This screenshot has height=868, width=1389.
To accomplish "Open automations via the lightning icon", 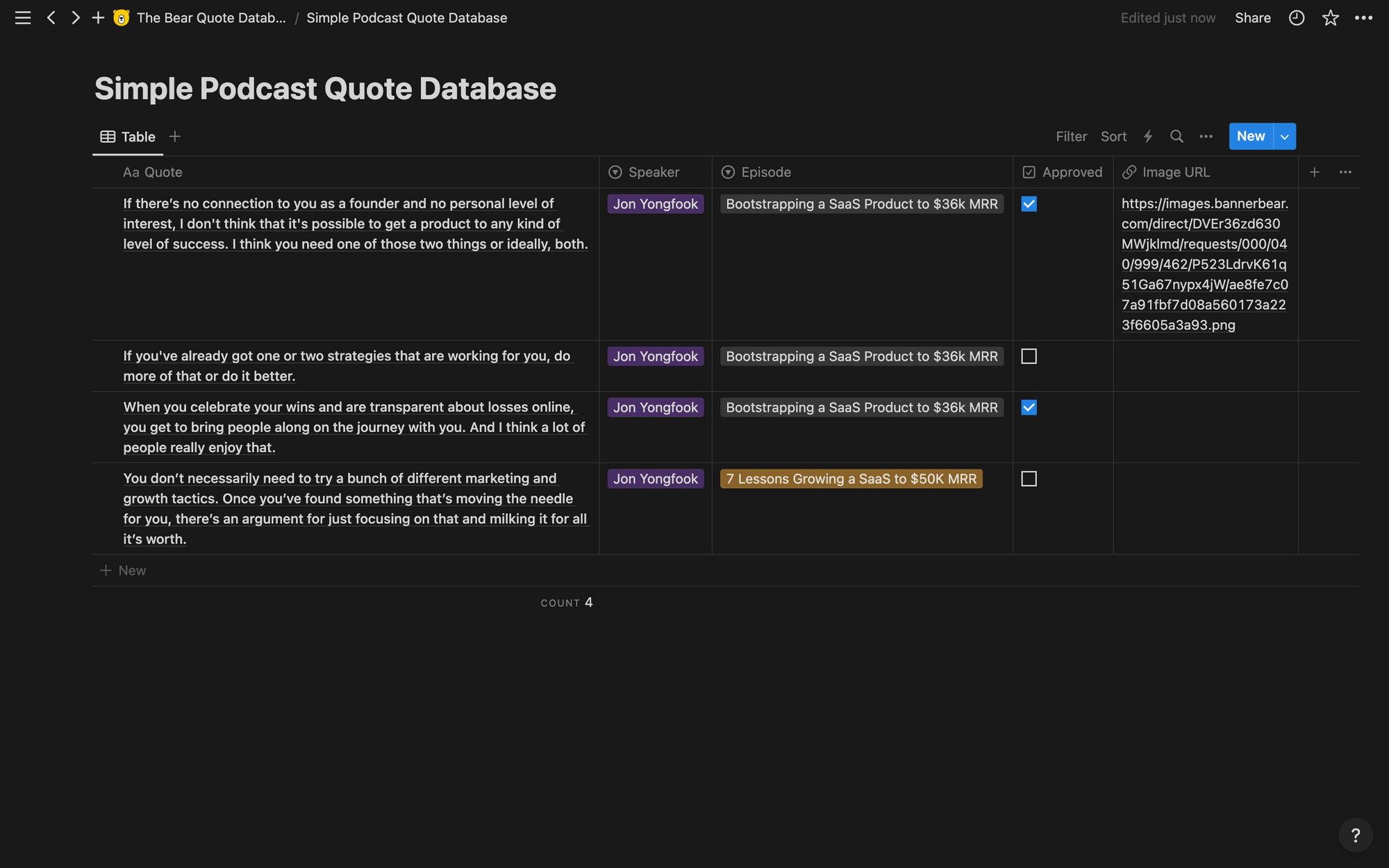I will pyautogui.click(x=1147, y=136).
